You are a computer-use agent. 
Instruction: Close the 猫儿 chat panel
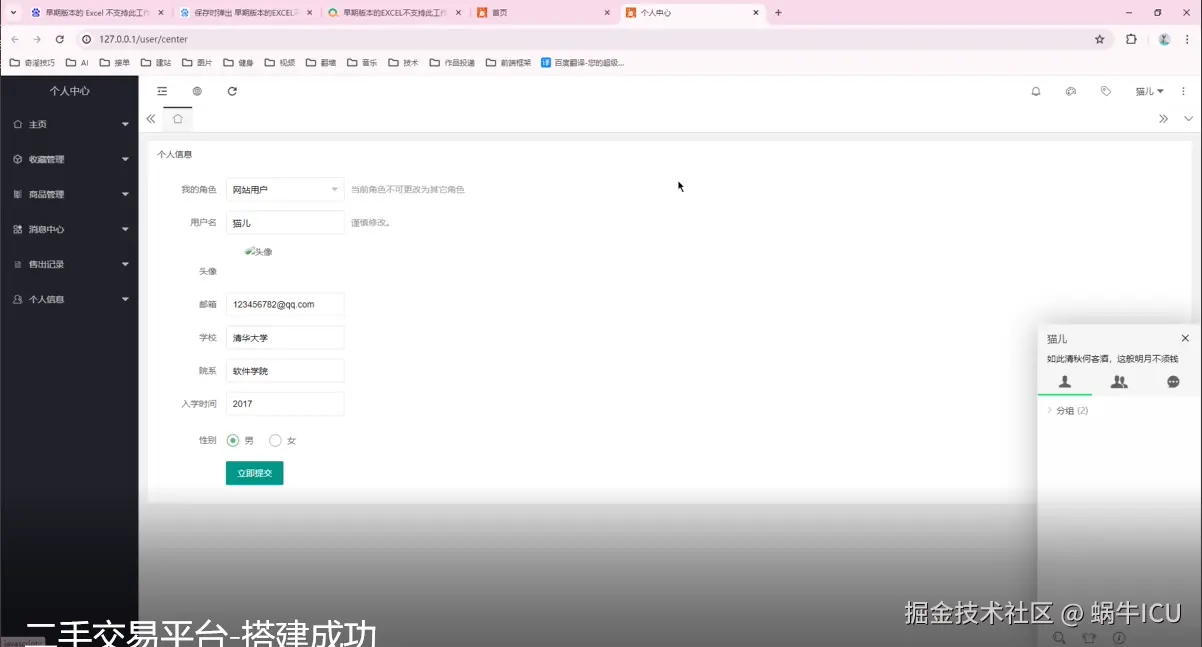click(x=1185, y=338)
